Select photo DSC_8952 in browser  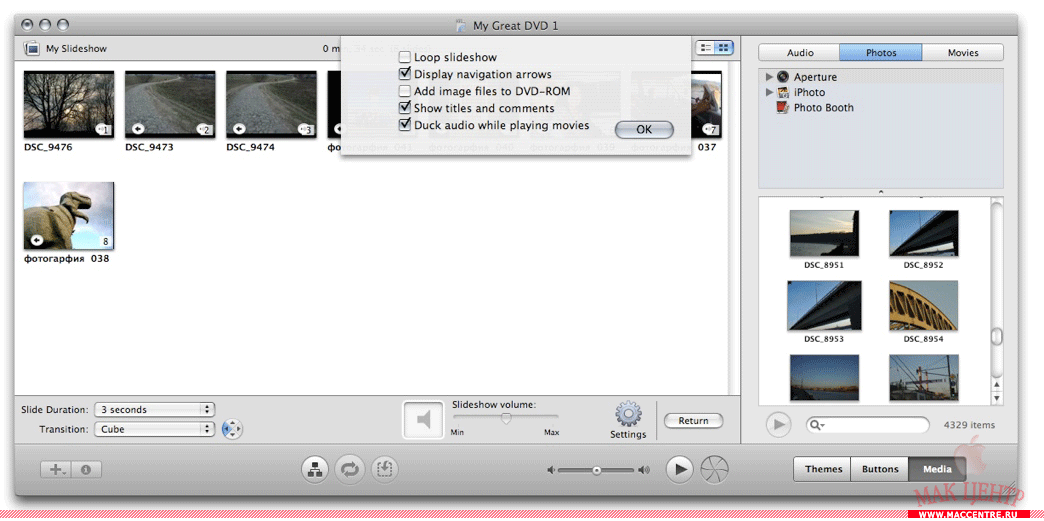tap(923, 234)
